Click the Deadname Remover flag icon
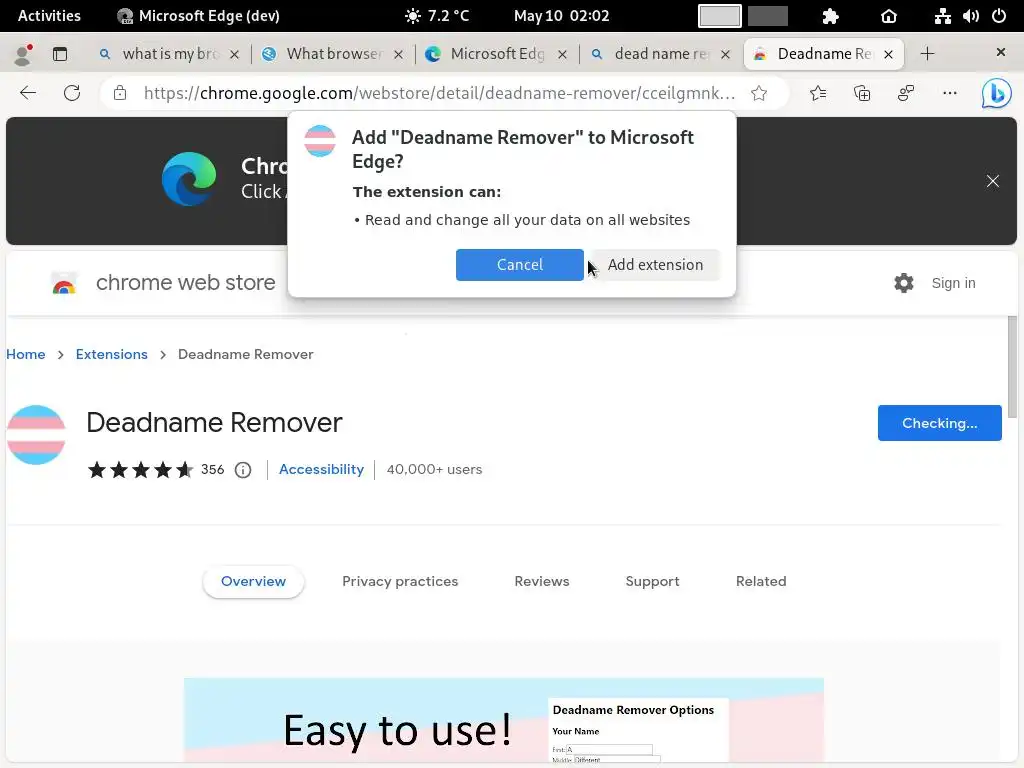Screen dimensions: 1024x768 [x=36, y=435]
